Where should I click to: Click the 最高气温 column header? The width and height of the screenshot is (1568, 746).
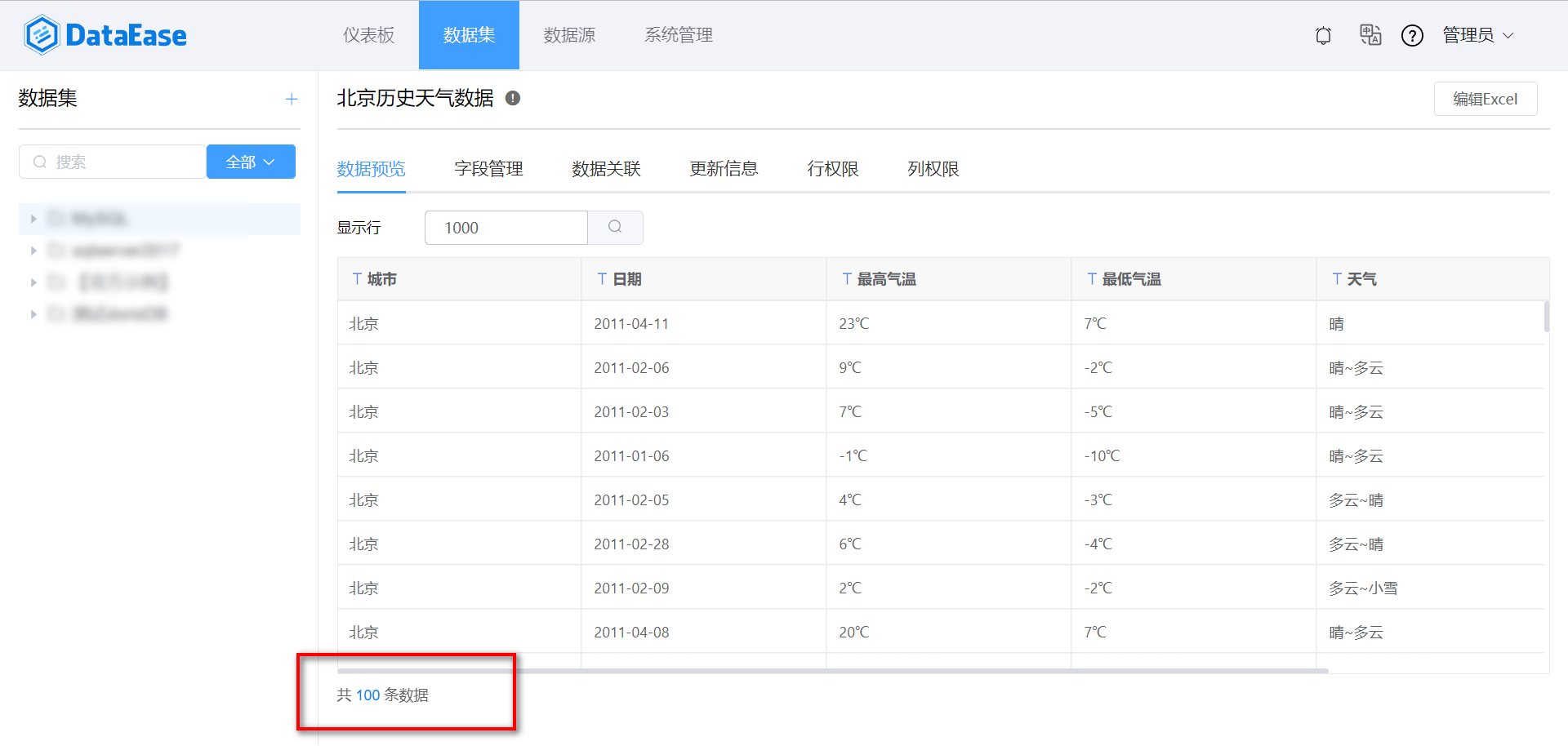click(x=949, y=279)
